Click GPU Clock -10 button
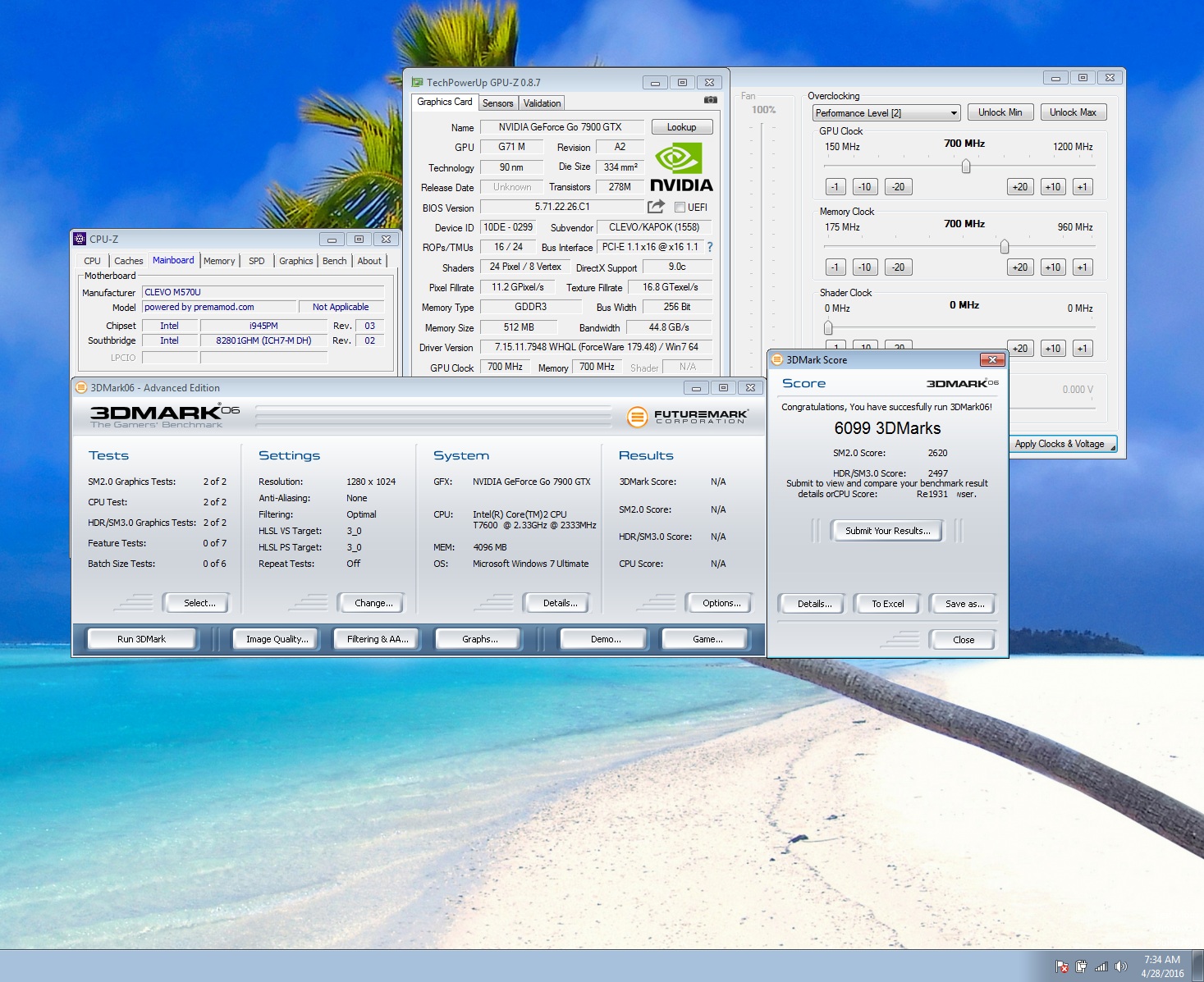Image resolution: width=1204 pixels, height=982 pixels. 864,187
